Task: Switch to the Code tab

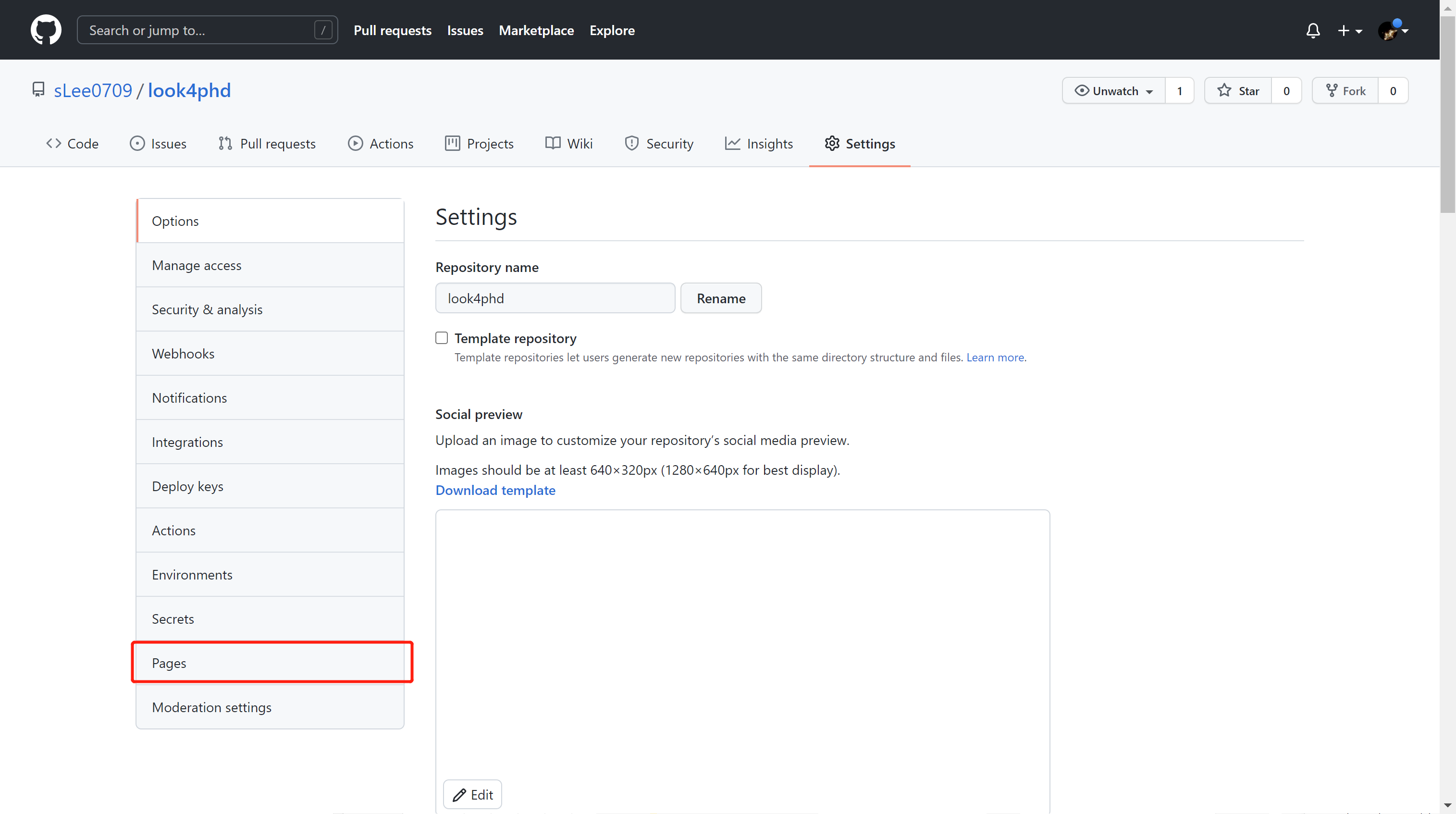Action: tap(73, 144)
